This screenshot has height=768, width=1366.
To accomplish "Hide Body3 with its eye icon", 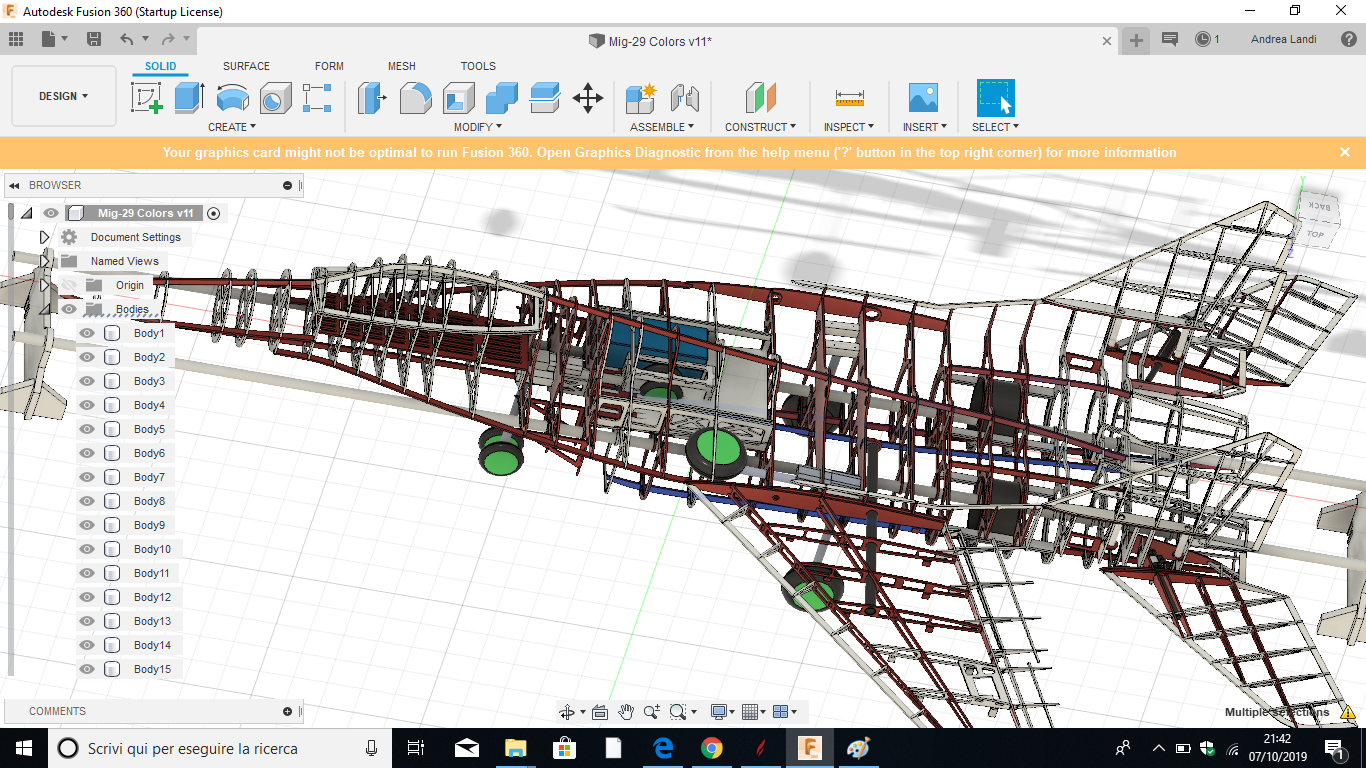I will point(87,381).
